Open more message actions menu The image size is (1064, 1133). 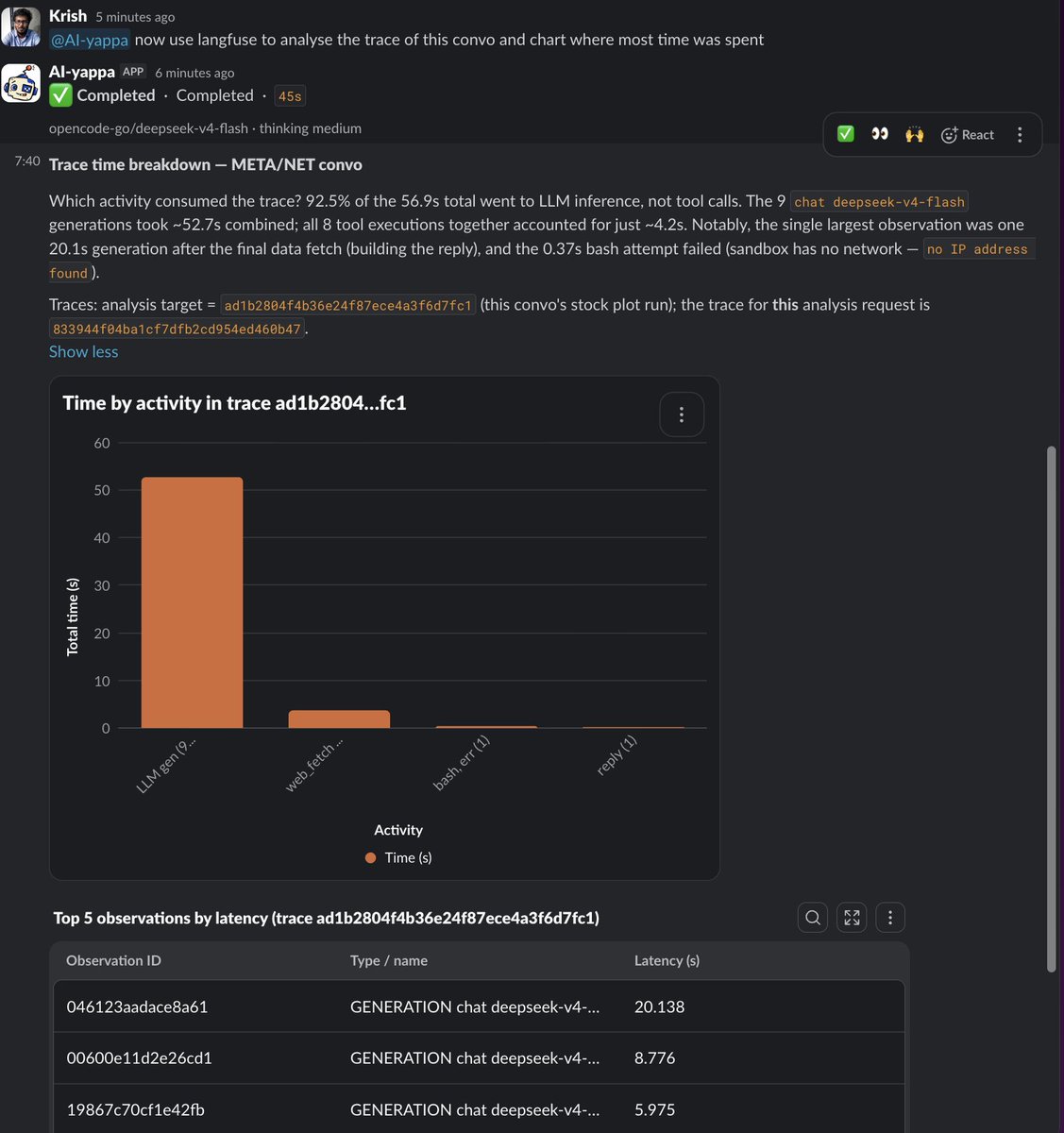(1020, 134)
